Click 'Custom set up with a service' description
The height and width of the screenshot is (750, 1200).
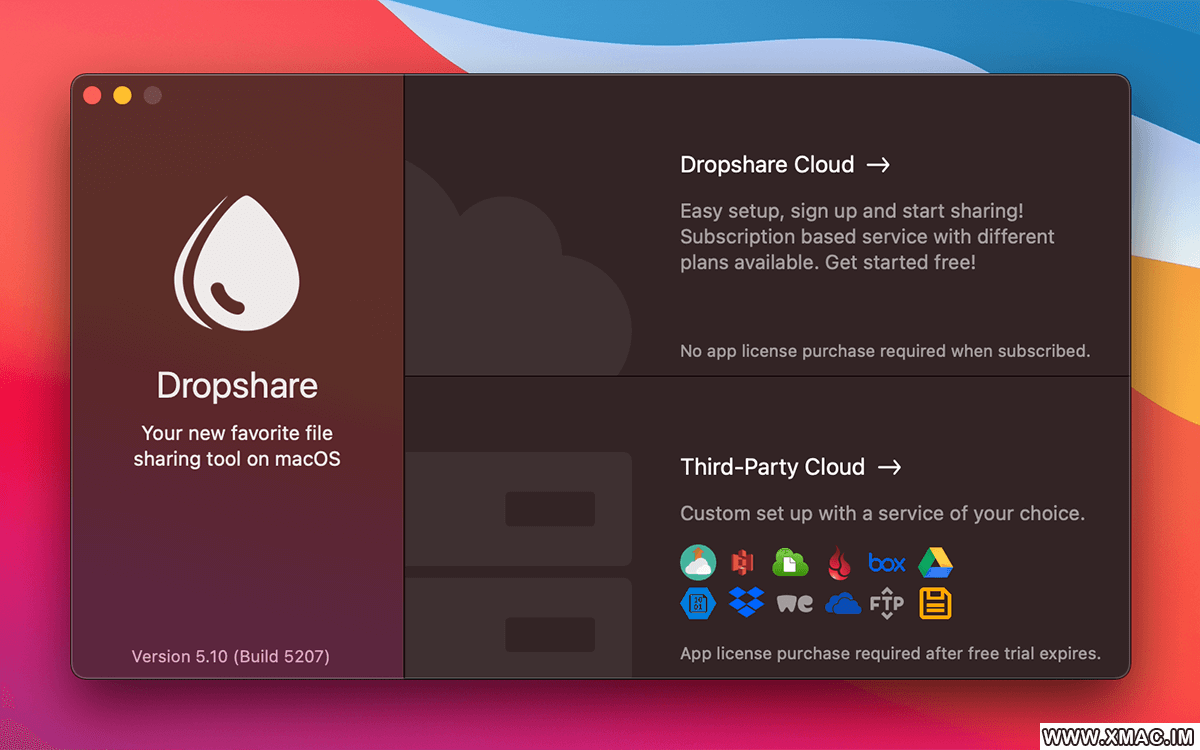pyautogui.click(x=882, y=513)
